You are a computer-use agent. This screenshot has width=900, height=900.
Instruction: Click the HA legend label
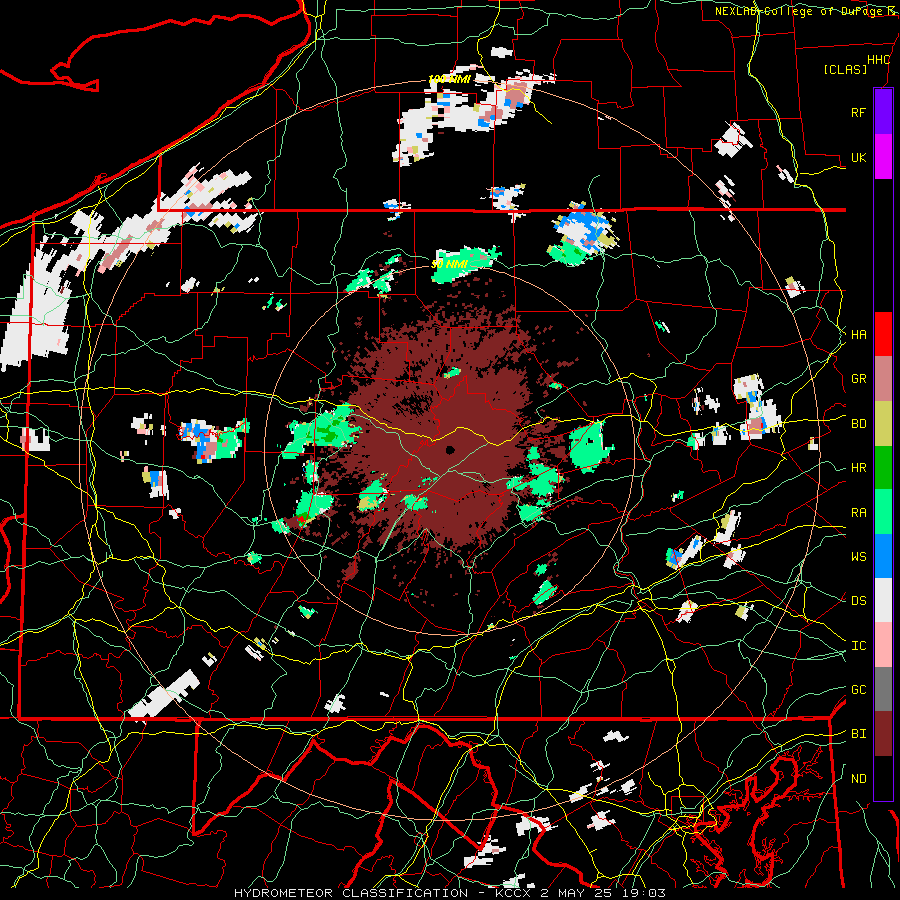[x=859, y=334]
